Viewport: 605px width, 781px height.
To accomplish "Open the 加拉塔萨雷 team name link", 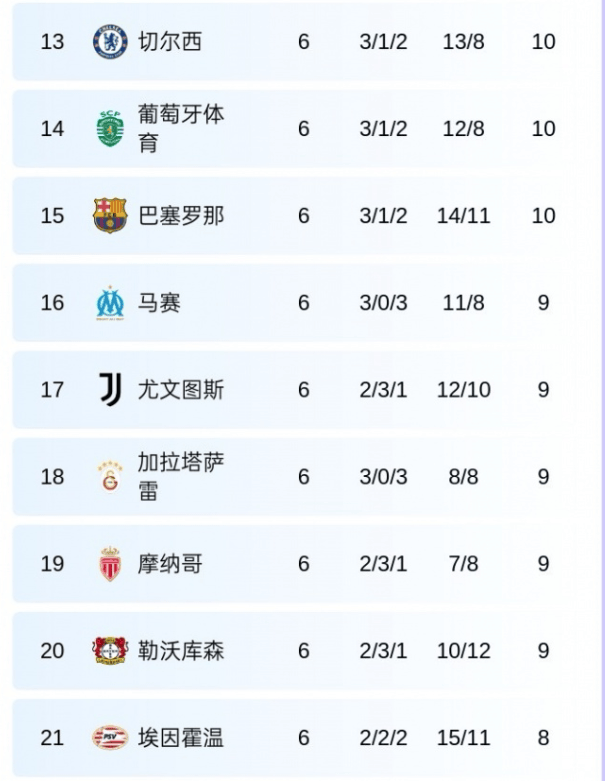I will tap(180, 477).
